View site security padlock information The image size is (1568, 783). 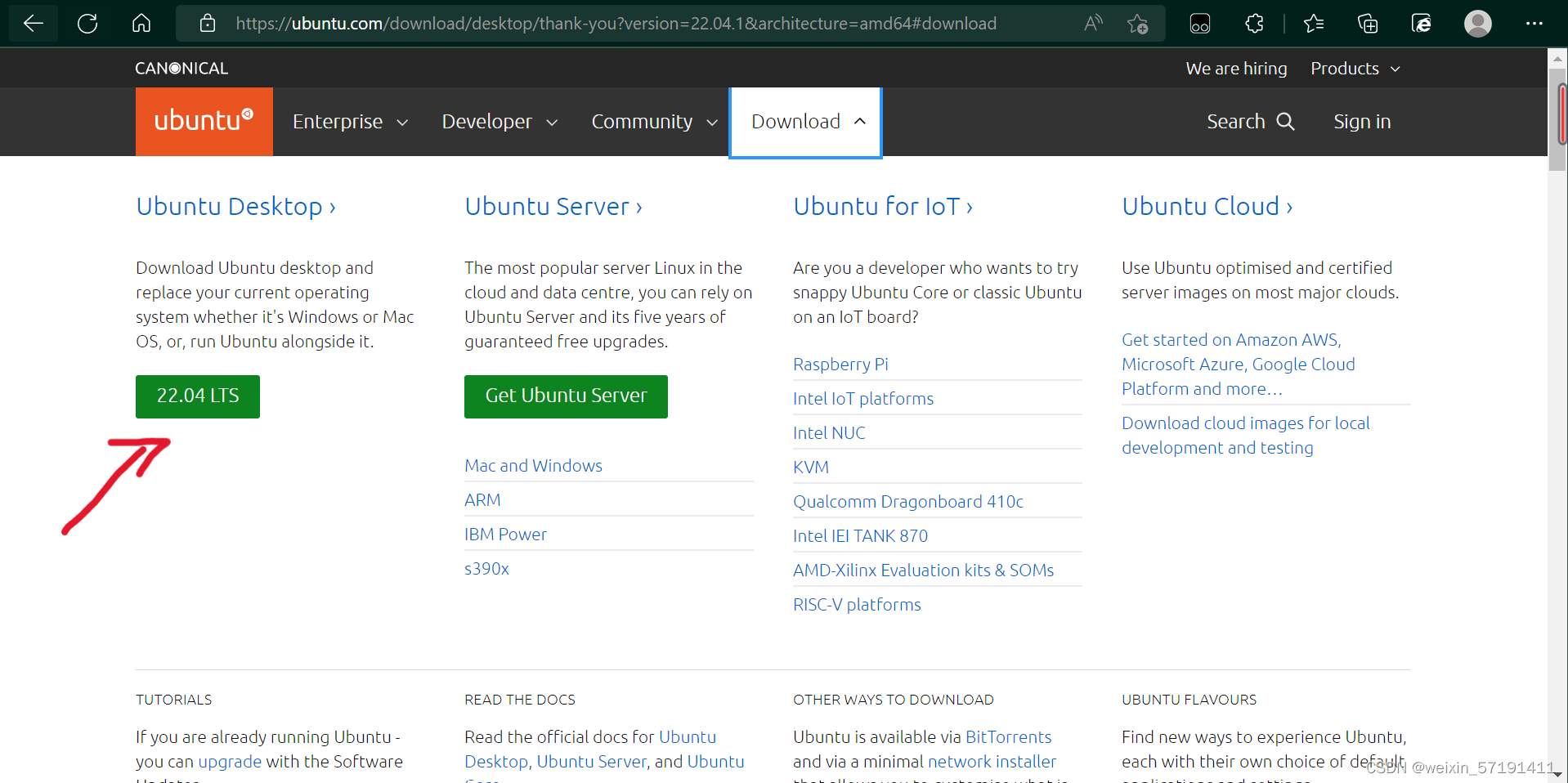(207, 23)
